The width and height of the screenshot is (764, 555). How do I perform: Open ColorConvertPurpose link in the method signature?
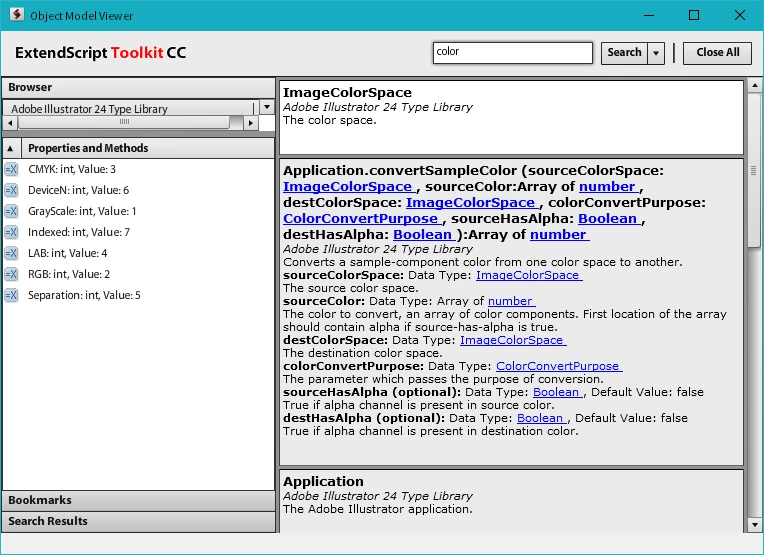[362, 219]
